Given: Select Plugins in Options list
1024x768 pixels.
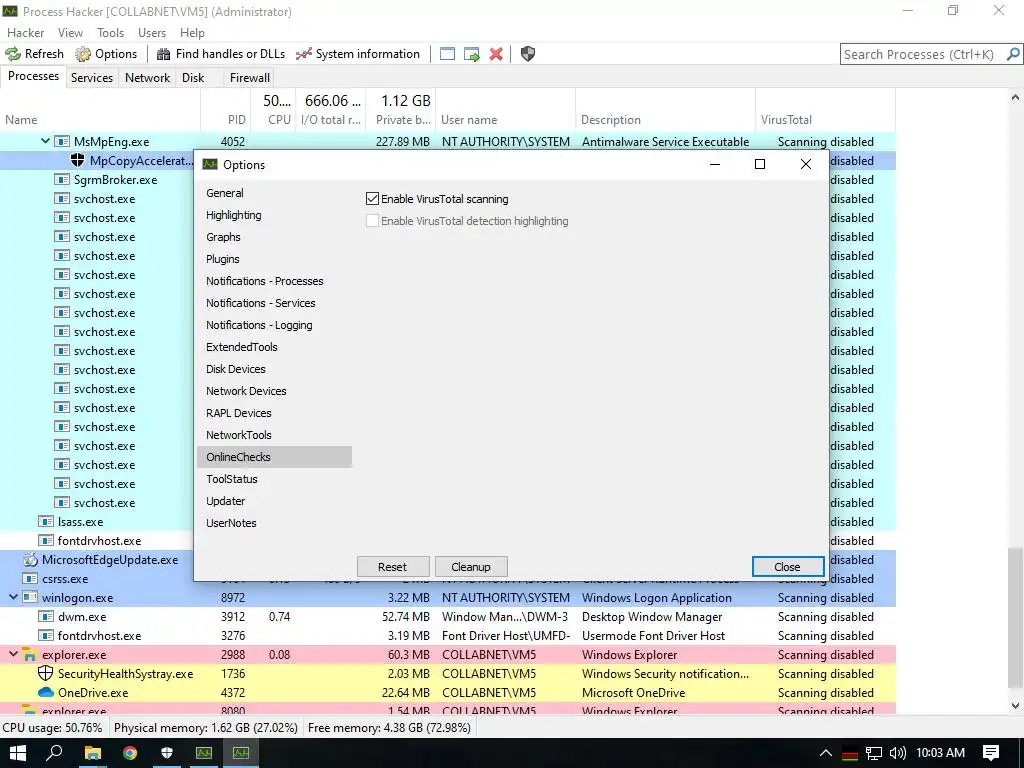Looking at the screenshot, I should tap(223, 259).
